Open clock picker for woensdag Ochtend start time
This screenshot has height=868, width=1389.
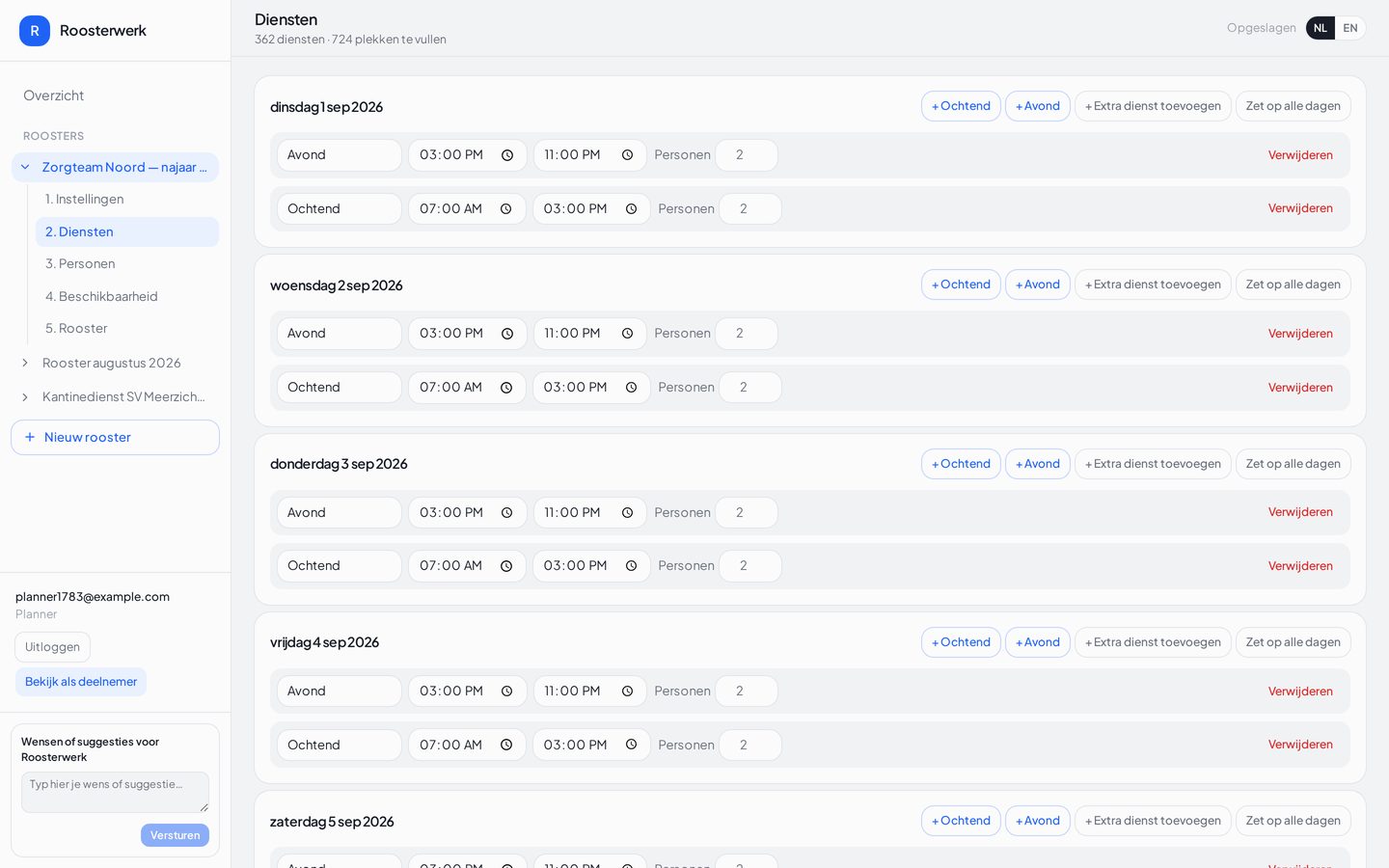[x=505, y=388]
